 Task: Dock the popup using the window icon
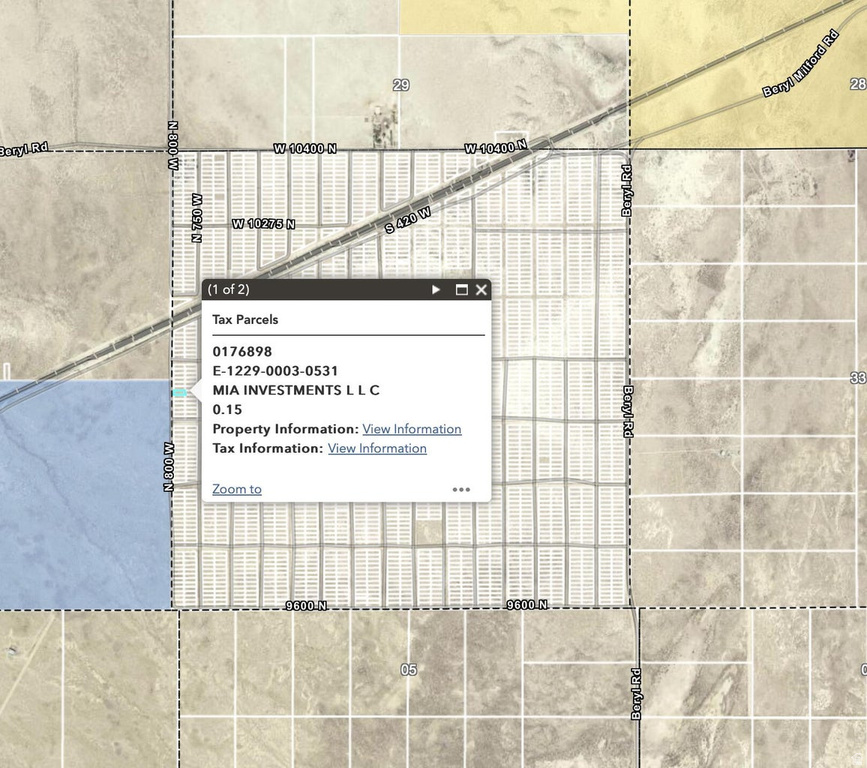(x=460, y=289)
